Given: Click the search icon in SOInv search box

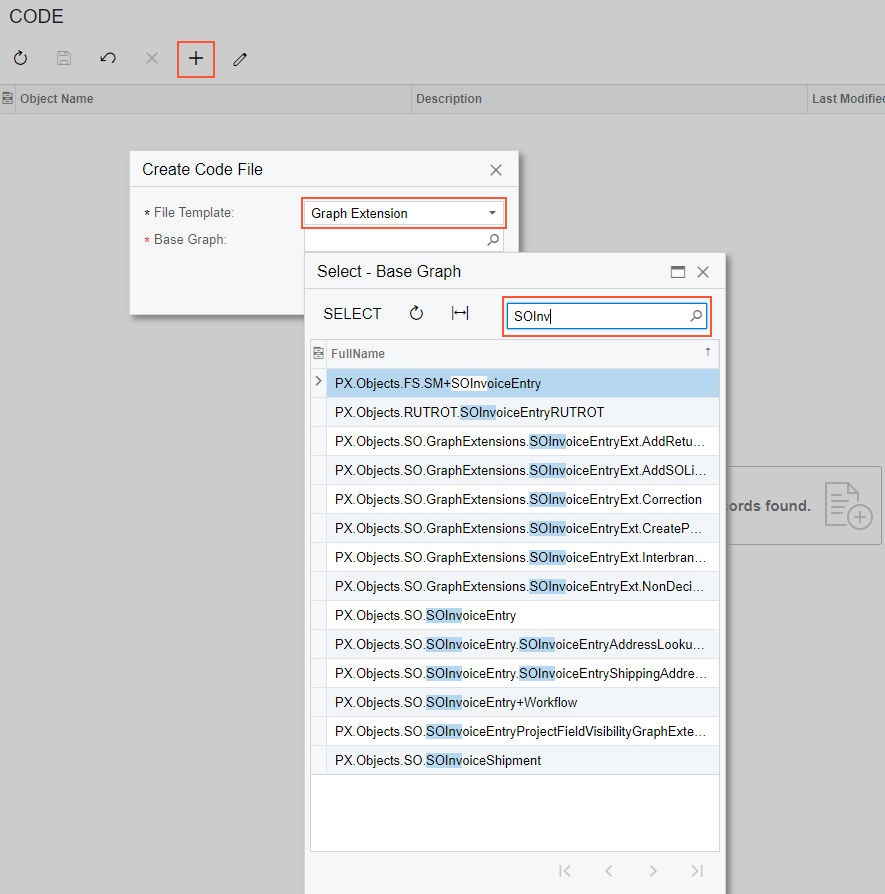Looking at the screenshot, I should tap(696, 316).
